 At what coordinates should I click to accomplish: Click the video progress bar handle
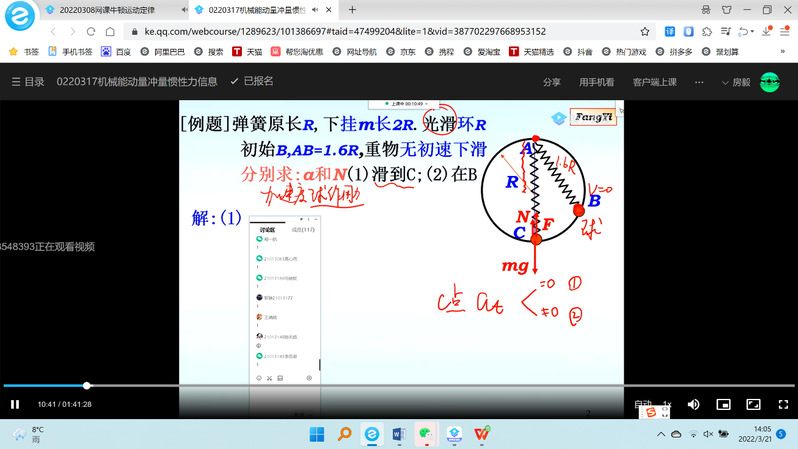(x=87, y=385)
